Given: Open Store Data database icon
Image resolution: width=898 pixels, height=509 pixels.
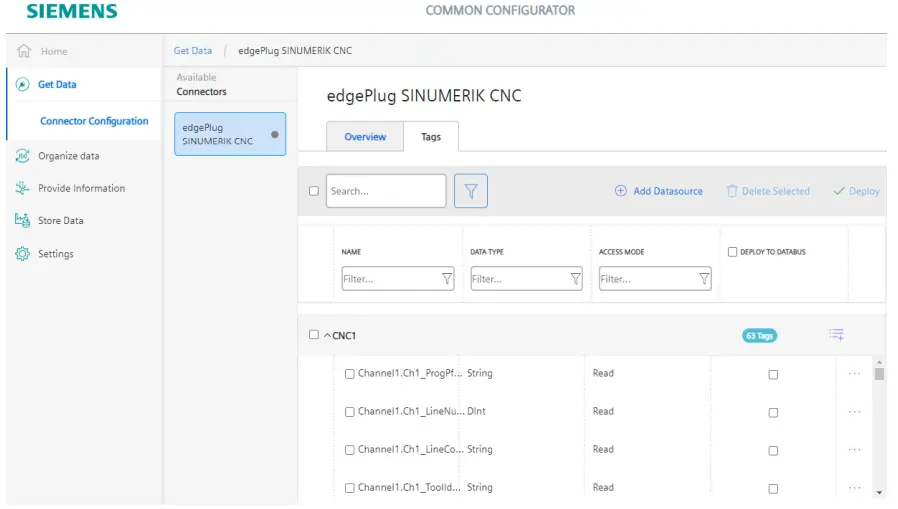Looking at the screenshot, I should click(x=23, y=220).
